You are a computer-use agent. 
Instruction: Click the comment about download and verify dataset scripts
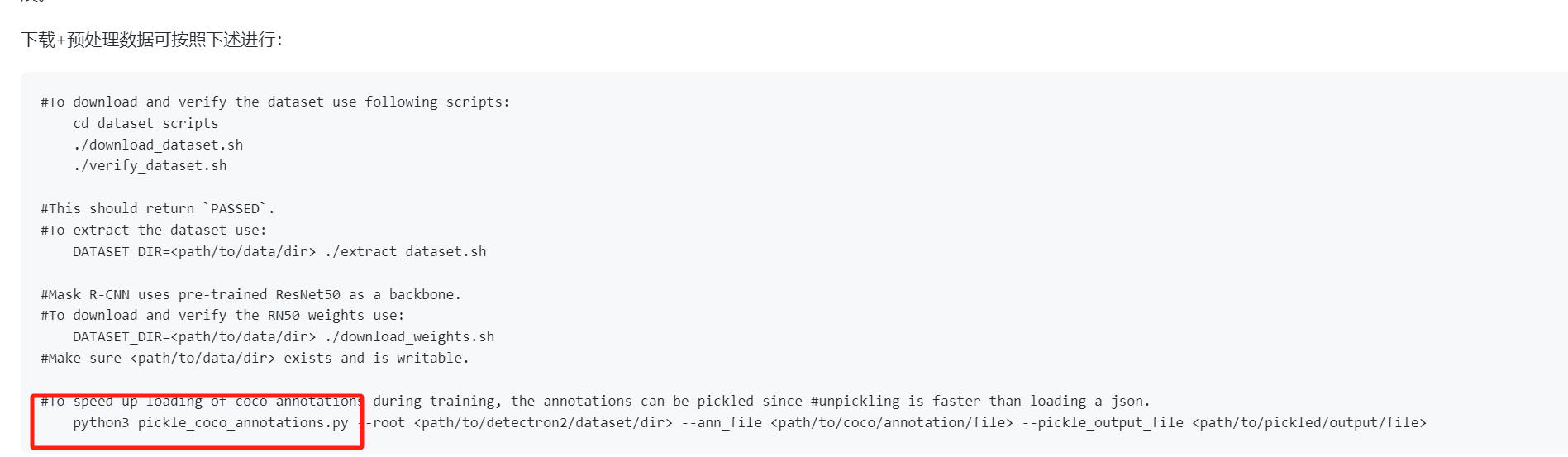(275, 102)
